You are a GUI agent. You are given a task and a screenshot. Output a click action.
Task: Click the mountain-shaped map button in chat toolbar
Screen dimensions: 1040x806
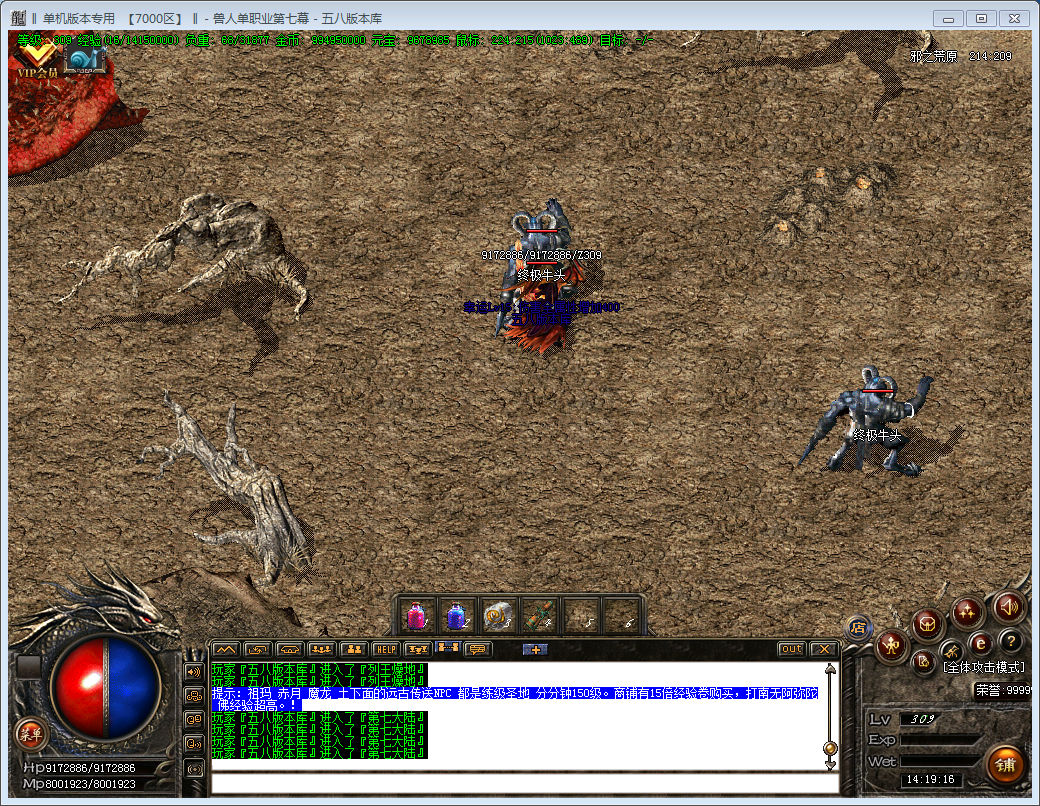click(x=226, y=649)
